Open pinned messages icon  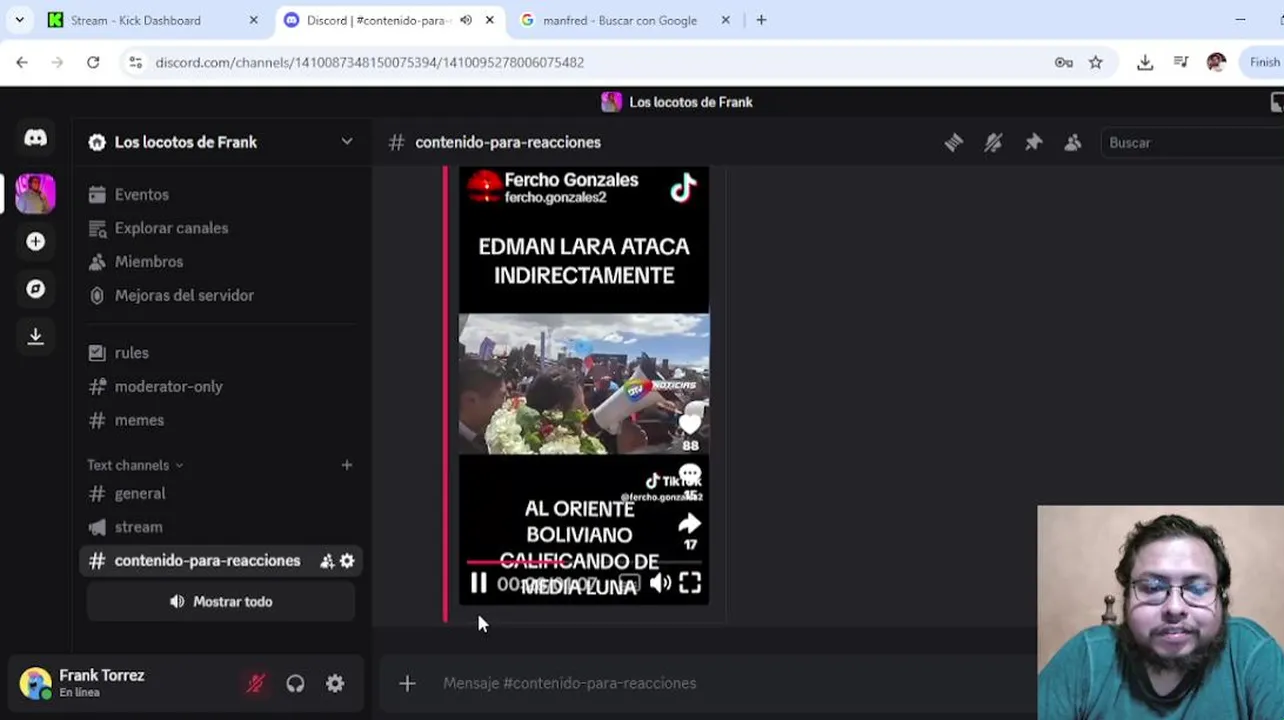pos(1033,143)
